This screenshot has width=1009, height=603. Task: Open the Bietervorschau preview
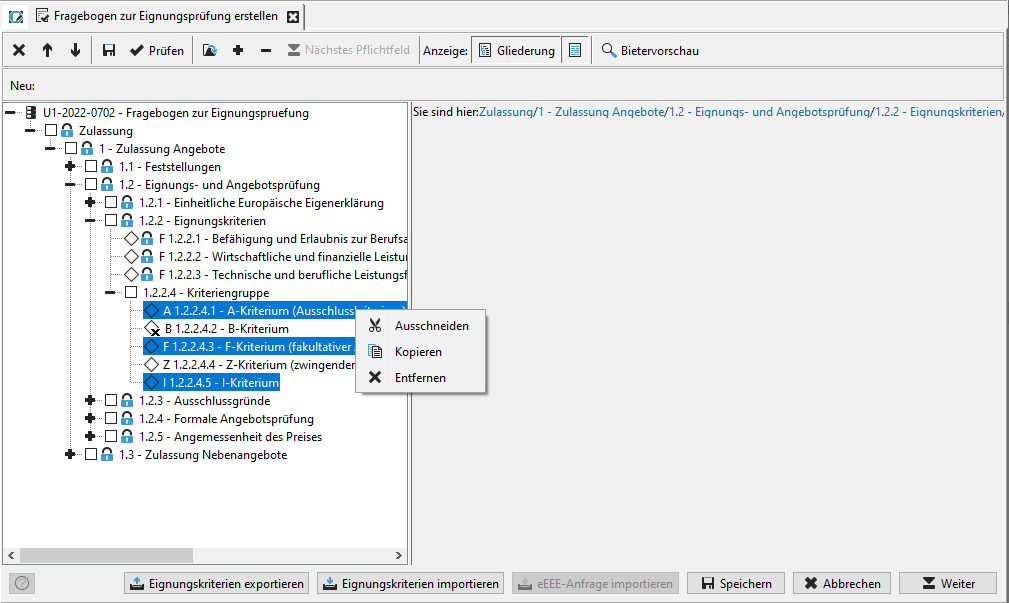coord(650,50)
